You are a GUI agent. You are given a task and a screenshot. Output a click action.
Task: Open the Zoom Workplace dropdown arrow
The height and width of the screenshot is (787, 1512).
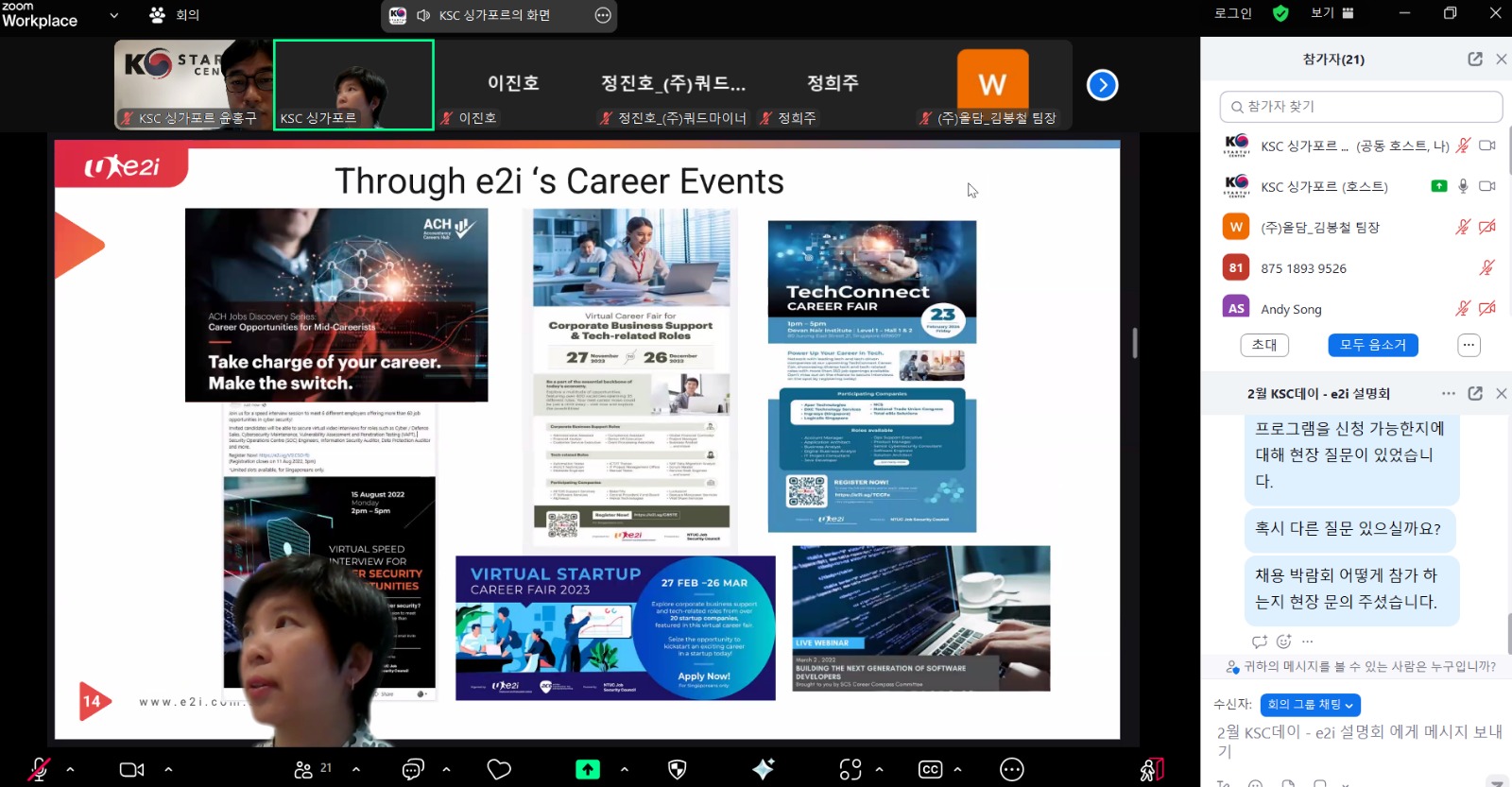click(x=114, y=15)
